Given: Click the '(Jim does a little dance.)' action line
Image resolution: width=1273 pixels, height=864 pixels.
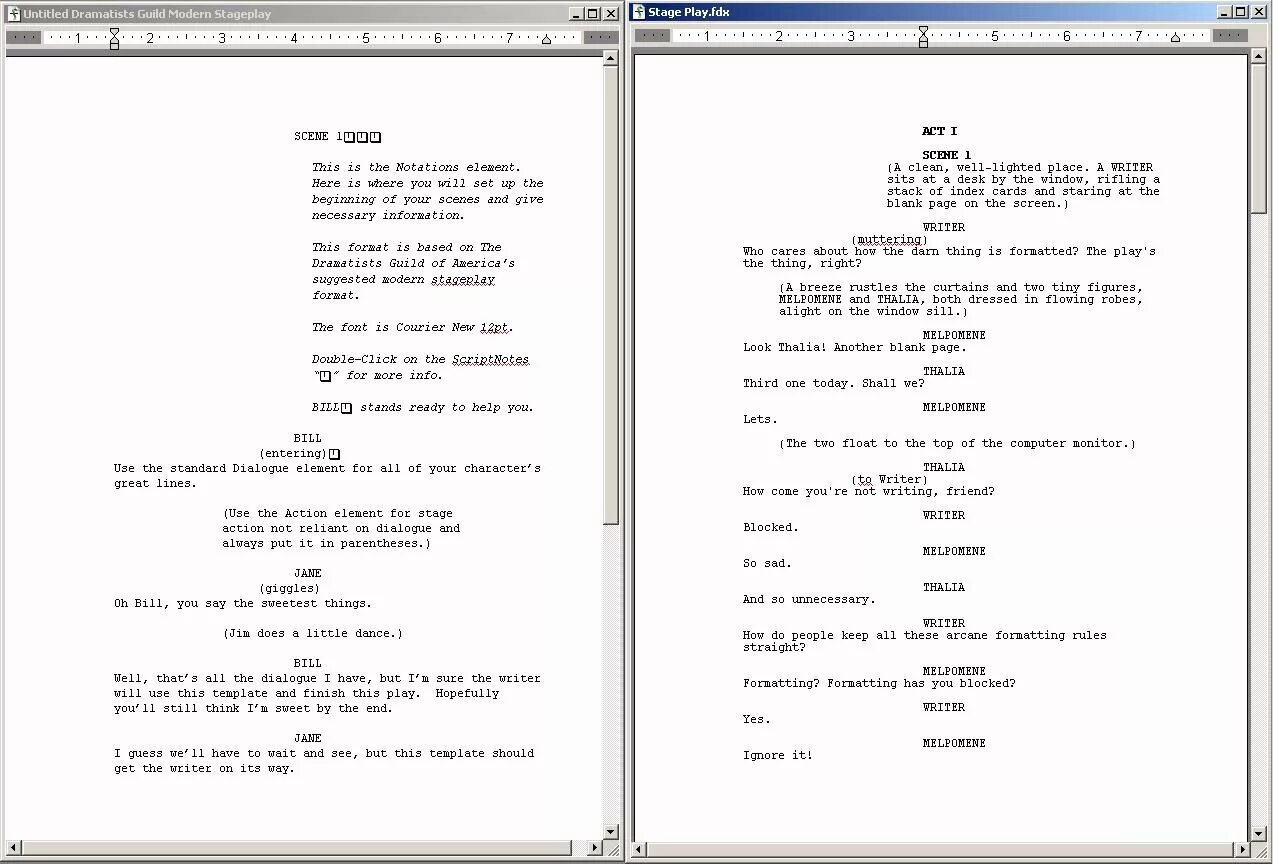Looking at the screenshot, I should pyautogui.click(x=313, y=633).
